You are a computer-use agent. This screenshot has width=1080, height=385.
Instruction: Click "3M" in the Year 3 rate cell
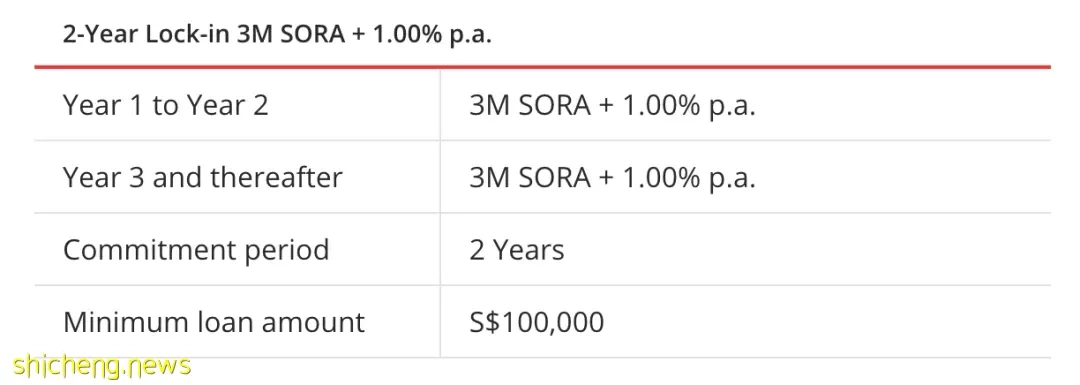[x=489, y=178]
